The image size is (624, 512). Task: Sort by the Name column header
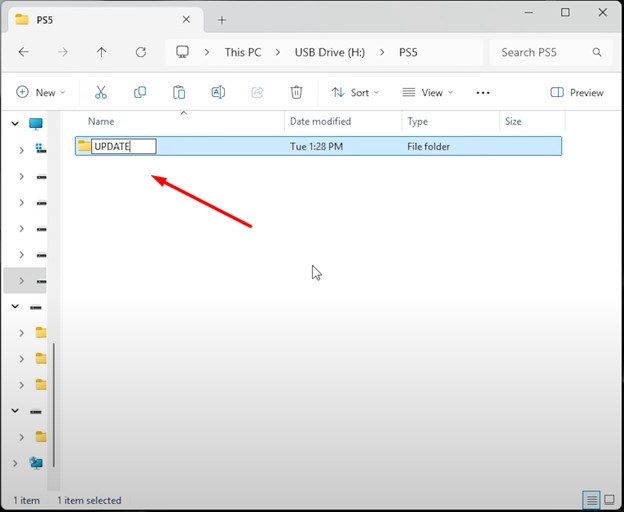click(101, 121)
